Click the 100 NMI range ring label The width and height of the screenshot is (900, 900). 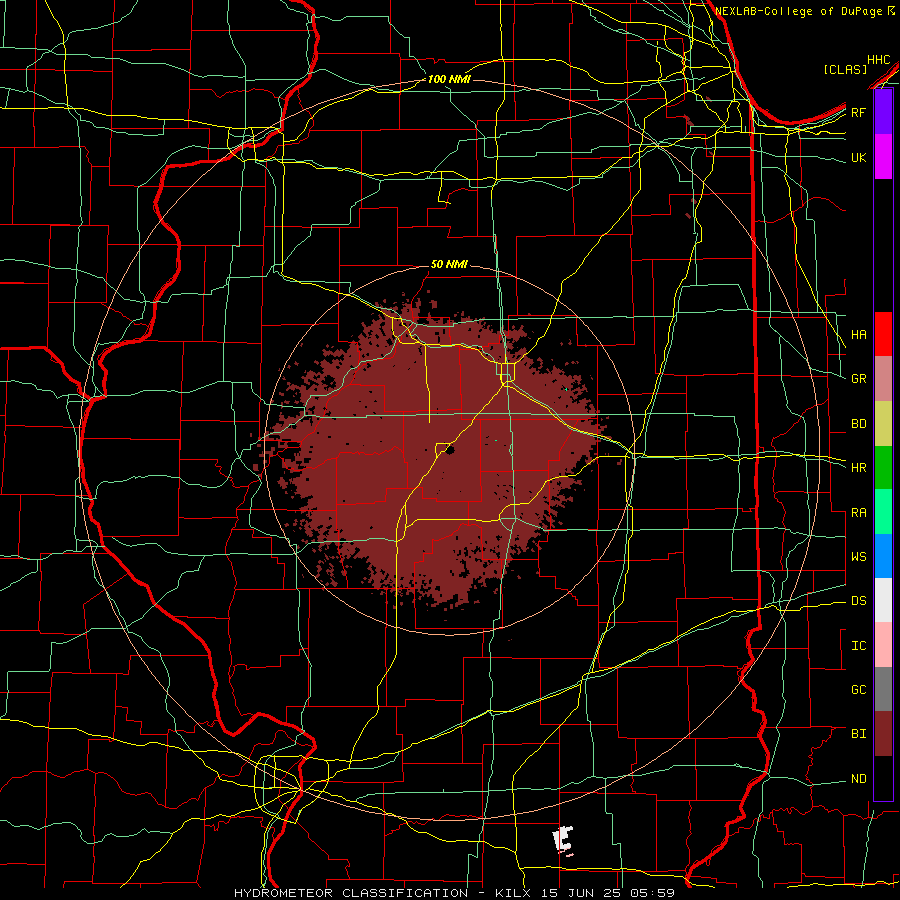[449, 79]
